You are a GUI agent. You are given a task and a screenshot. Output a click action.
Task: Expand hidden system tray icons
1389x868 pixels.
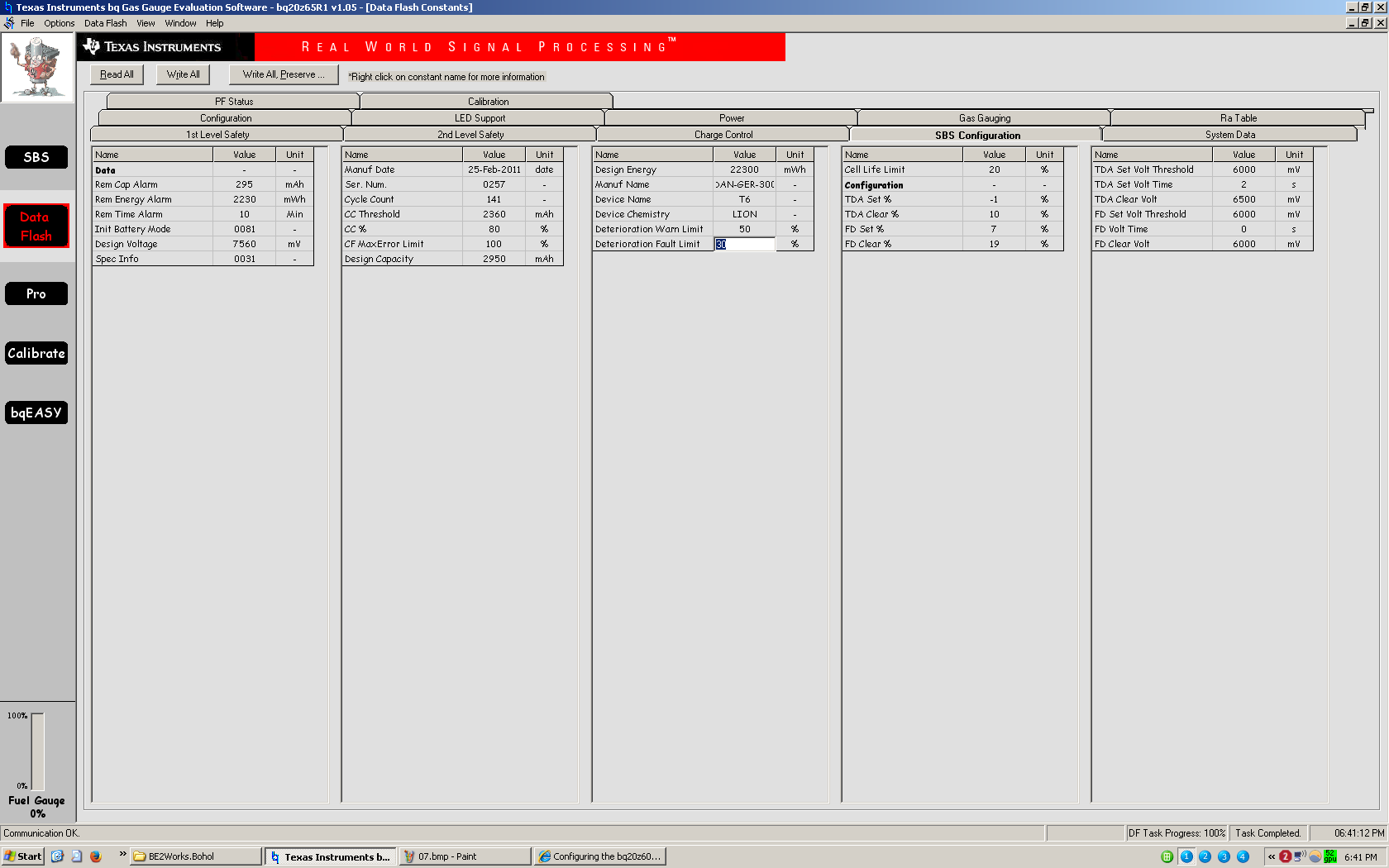tap(1272, 856)
